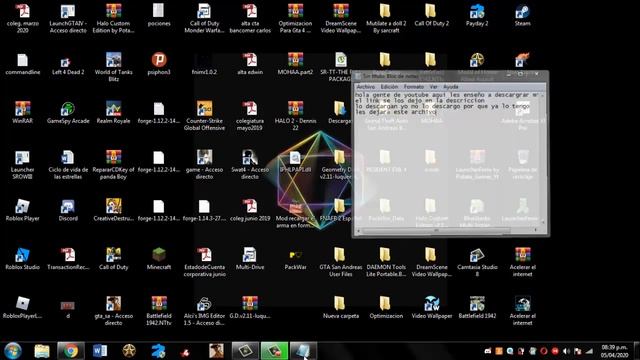This screenshot has width=640, height=360.
Task: Open the Optimizacion folder icon
Action: click(x=386, y=308)
